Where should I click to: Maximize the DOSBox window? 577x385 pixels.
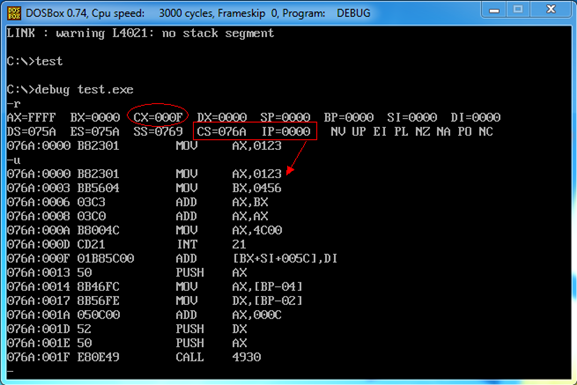518,10
